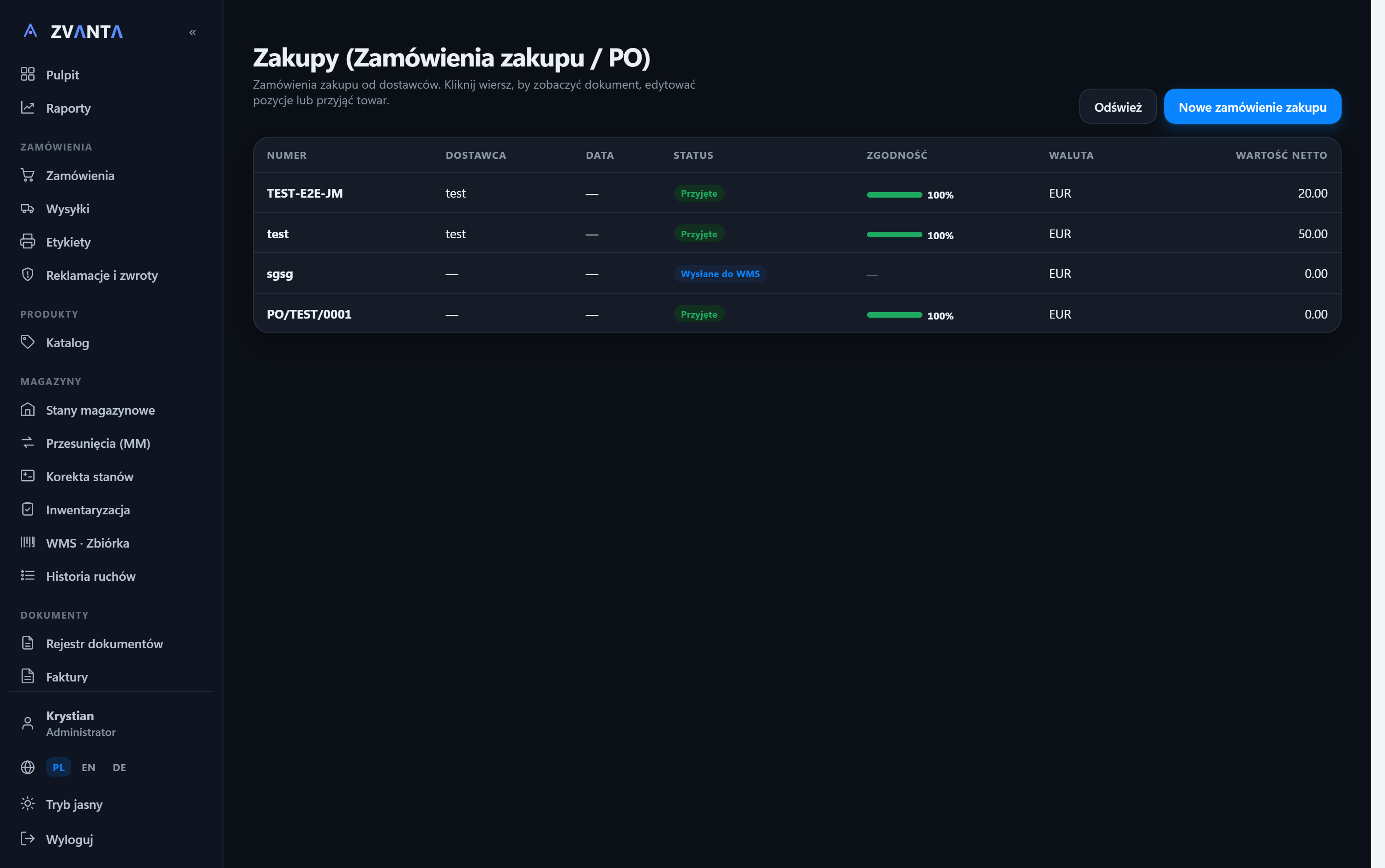
Task: Click the NUMER column header
Action: point(286,155)
